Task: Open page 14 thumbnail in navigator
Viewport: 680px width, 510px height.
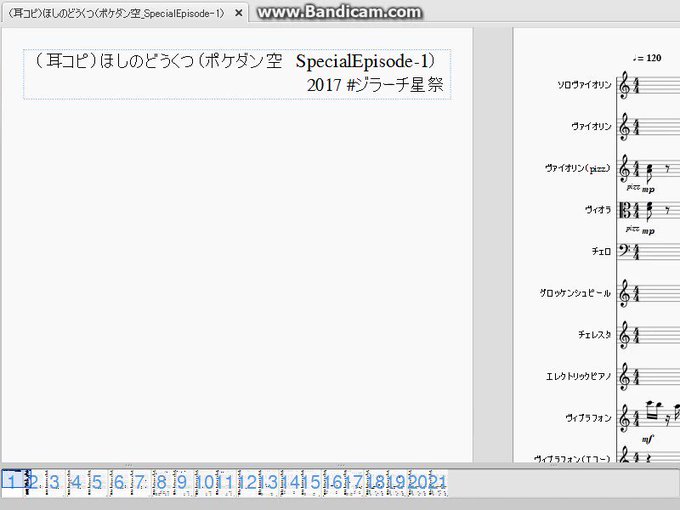Action: point(288,483)
